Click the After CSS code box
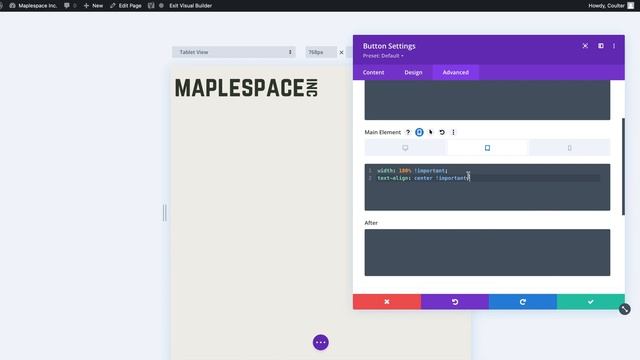Viewport: 640px width, 360px height. coord(487,253)
